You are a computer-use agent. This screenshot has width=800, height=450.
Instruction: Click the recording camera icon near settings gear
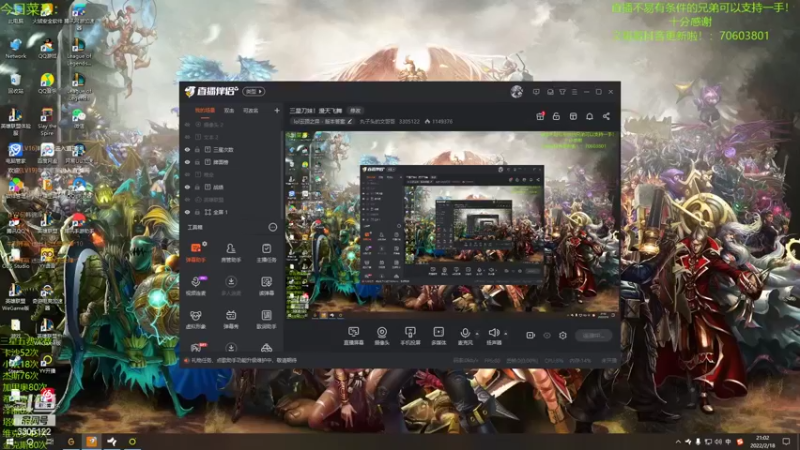[x=530, y=335]
